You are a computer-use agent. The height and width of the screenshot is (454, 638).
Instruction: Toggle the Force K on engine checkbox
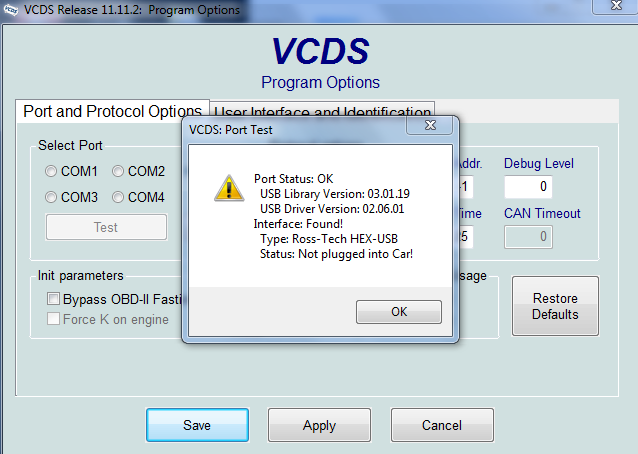(53, 320)
